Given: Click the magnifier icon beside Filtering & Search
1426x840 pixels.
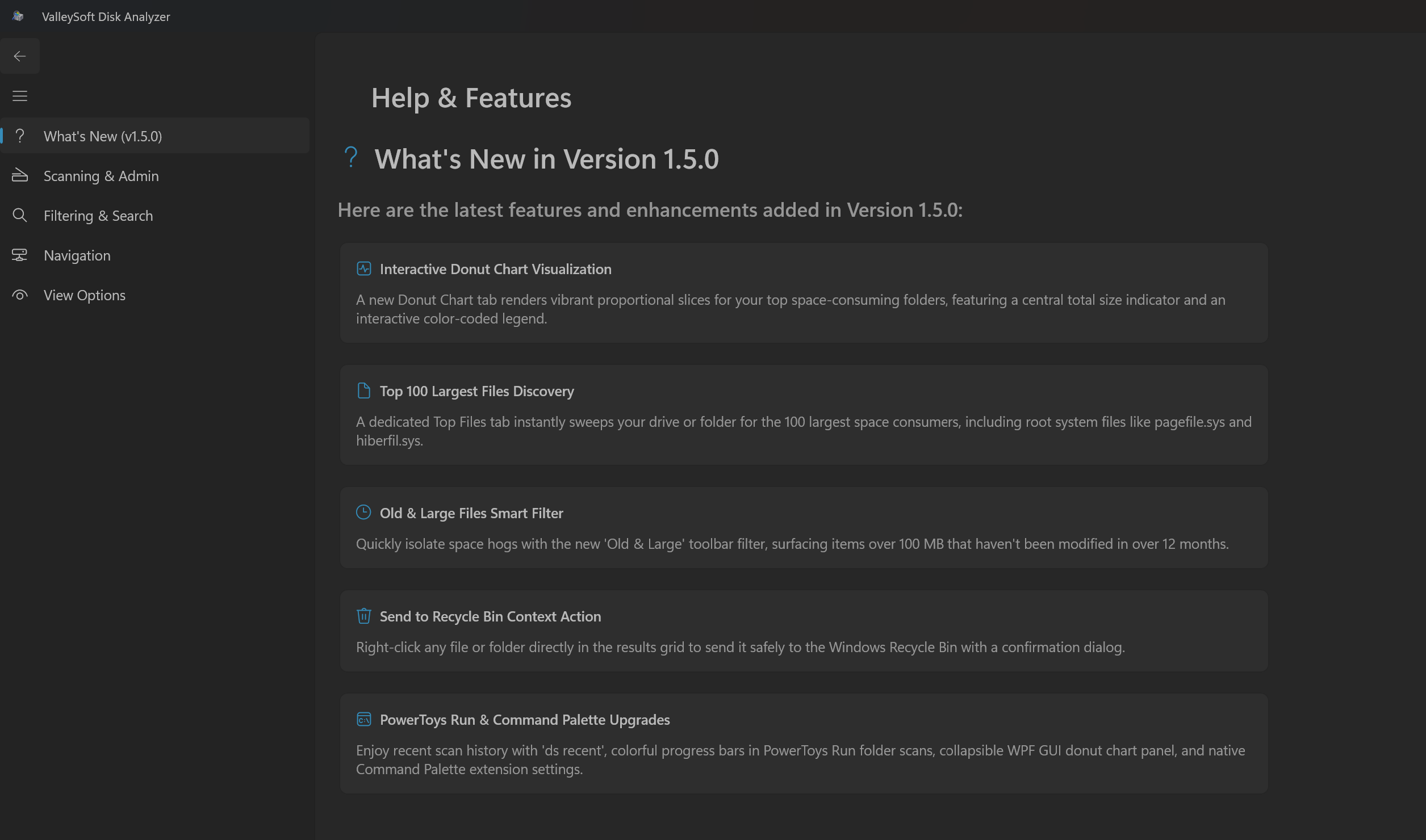Looking at the screenshot, I should [x=20, y=215].
